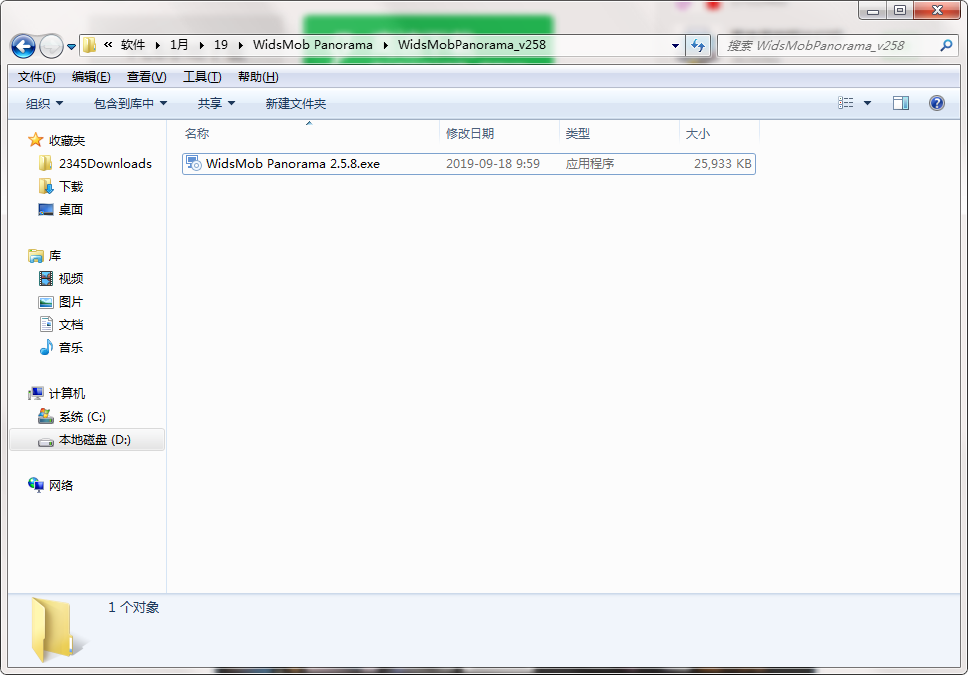
Task: Click the Back navigation arrow button
Action: pyautogui.click(x=23, y=46)
